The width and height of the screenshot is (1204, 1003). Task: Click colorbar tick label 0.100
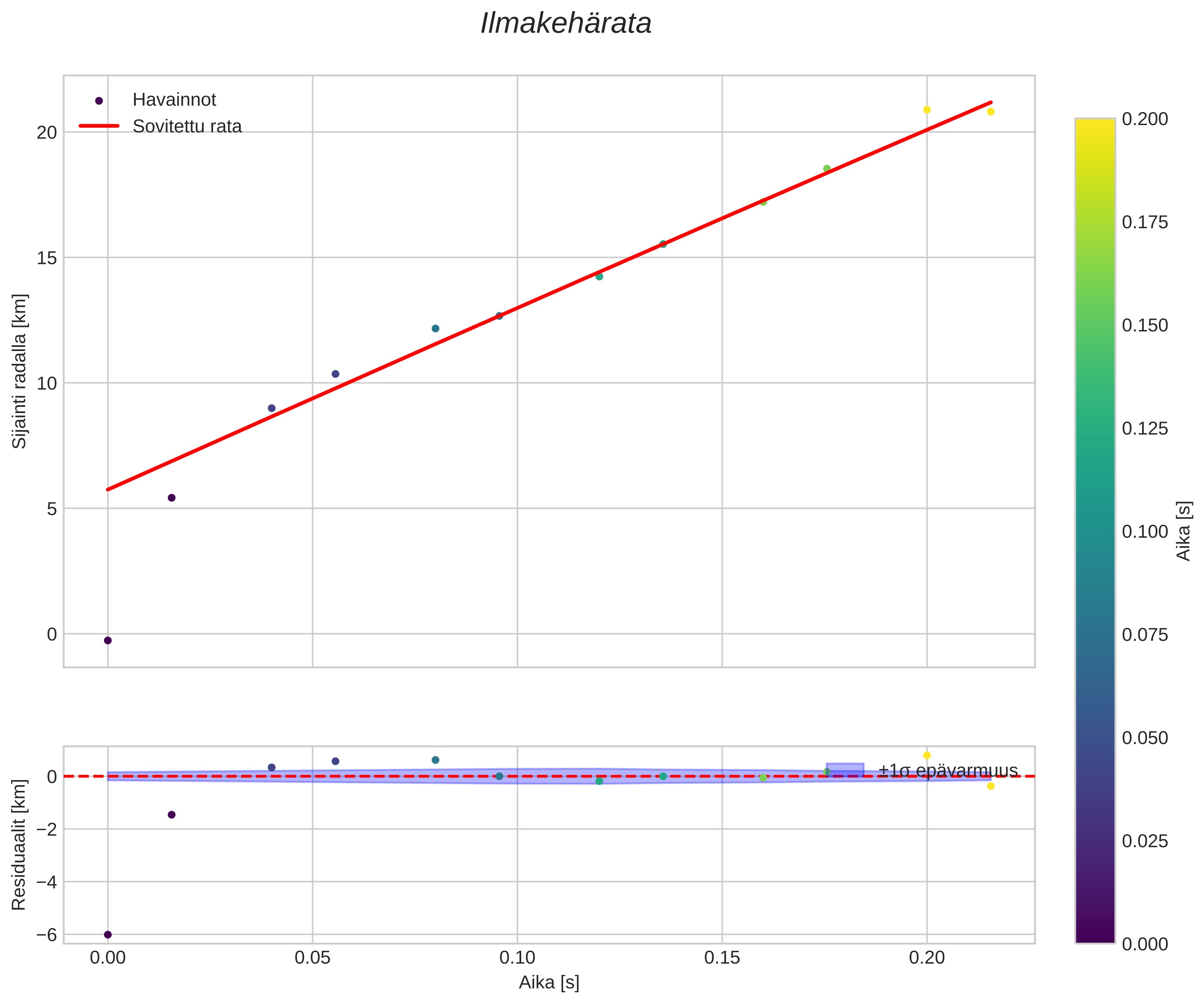click(x=1145, y=531)
